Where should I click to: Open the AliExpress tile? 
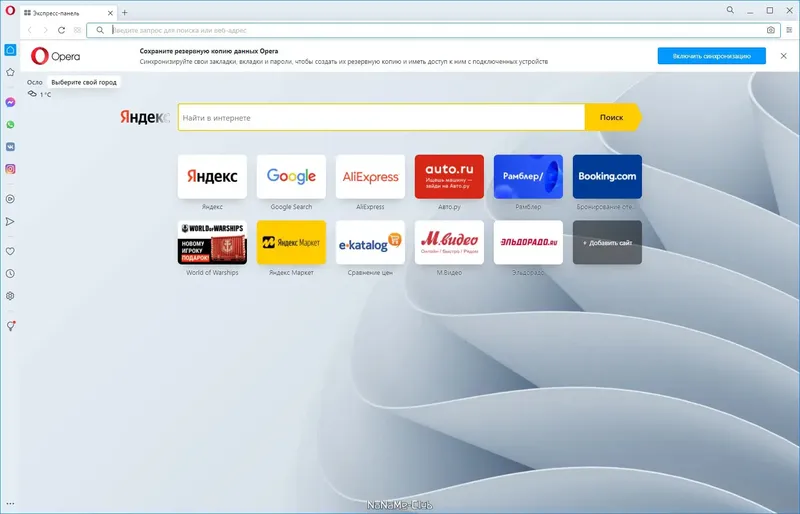click(370, 177)
